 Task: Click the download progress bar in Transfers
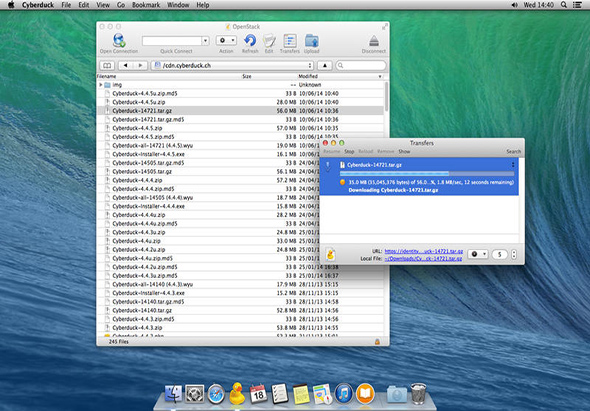click(x=427, y=174)
